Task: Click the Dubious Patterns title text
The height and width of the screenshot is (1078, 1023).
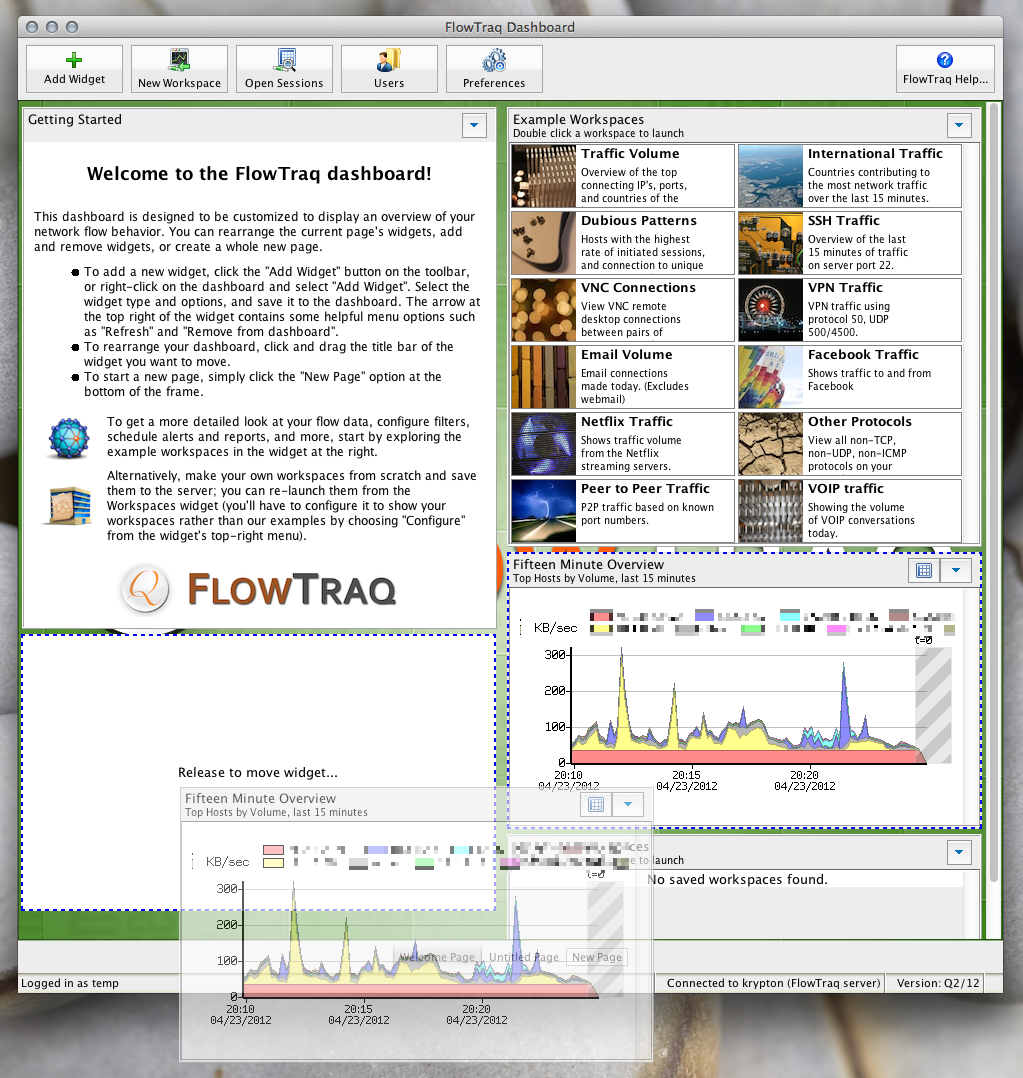Action: (x=639, y=221)
